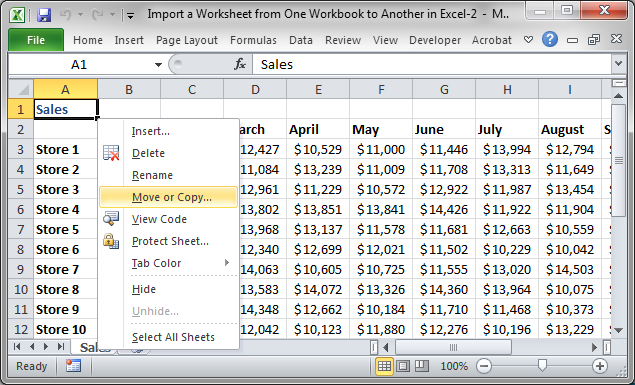
Task: Open the Page Layout ribbon tab
Action: point(187,40)
